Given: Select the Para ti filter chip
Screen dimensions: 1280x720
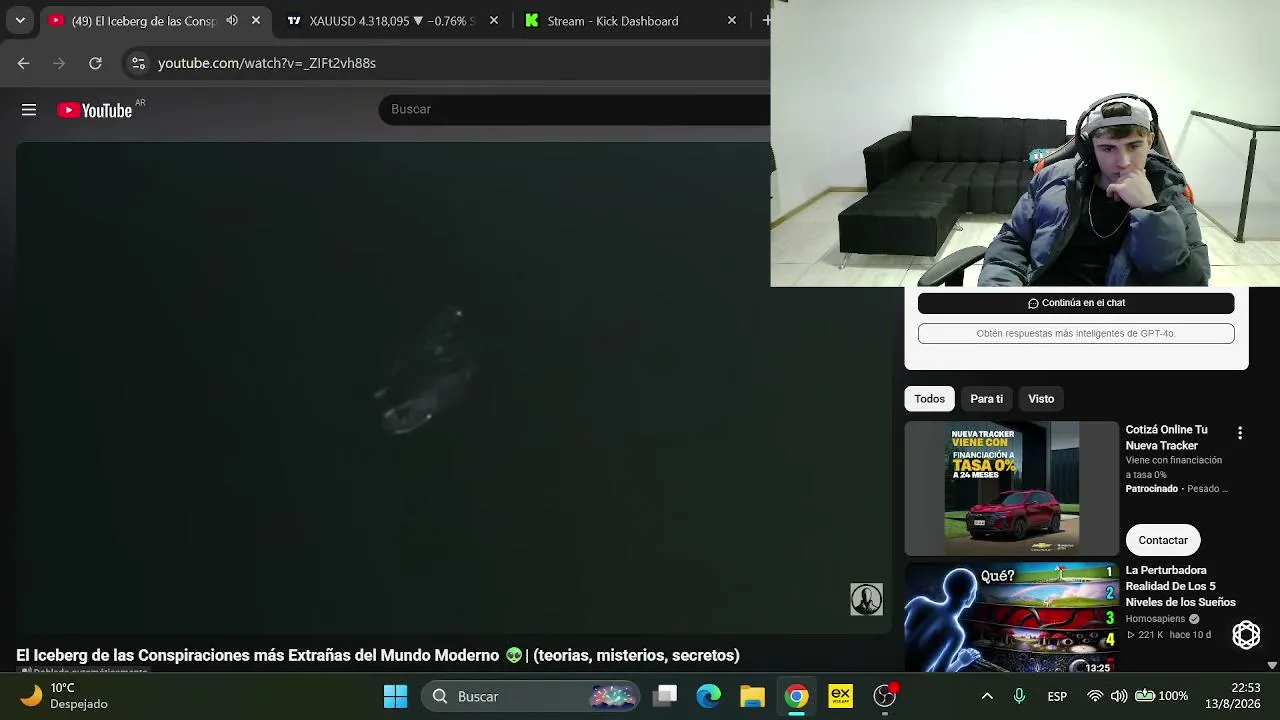Looking at the screenshot, I should 986,399.
